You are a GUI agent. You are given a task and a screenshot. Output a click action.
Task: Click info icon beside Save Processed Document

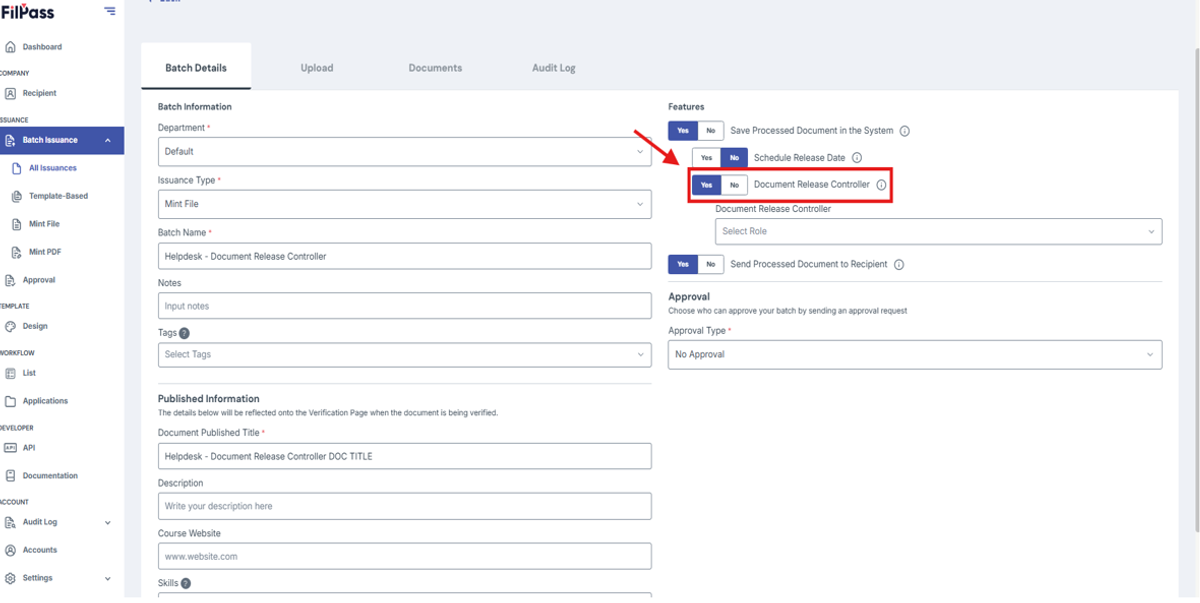pyautogui.click(x=904, y=131)
